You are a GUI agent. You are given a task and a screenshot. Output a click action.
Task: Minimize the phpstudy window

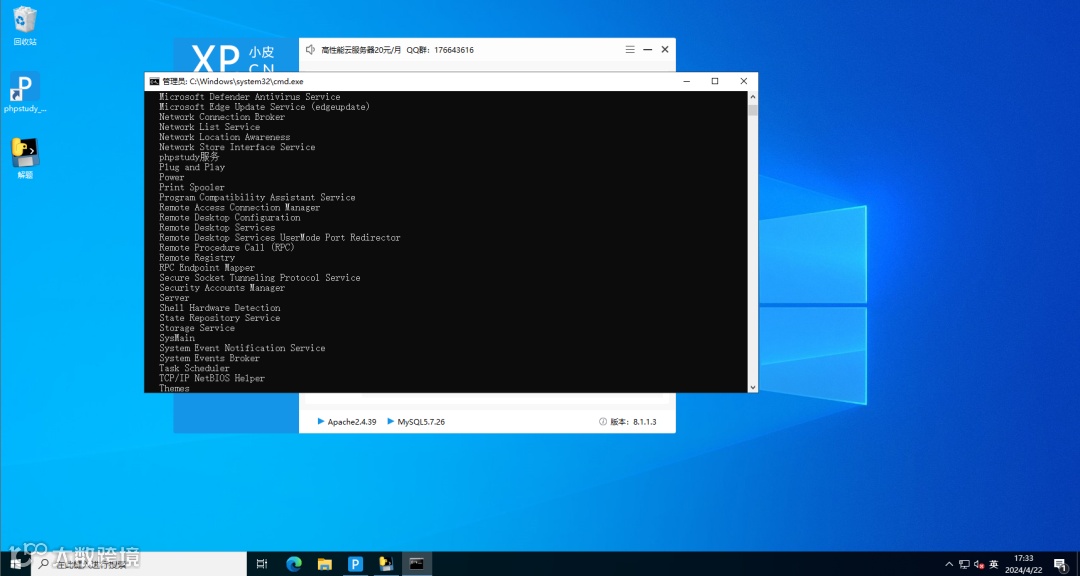coord(647,50)
